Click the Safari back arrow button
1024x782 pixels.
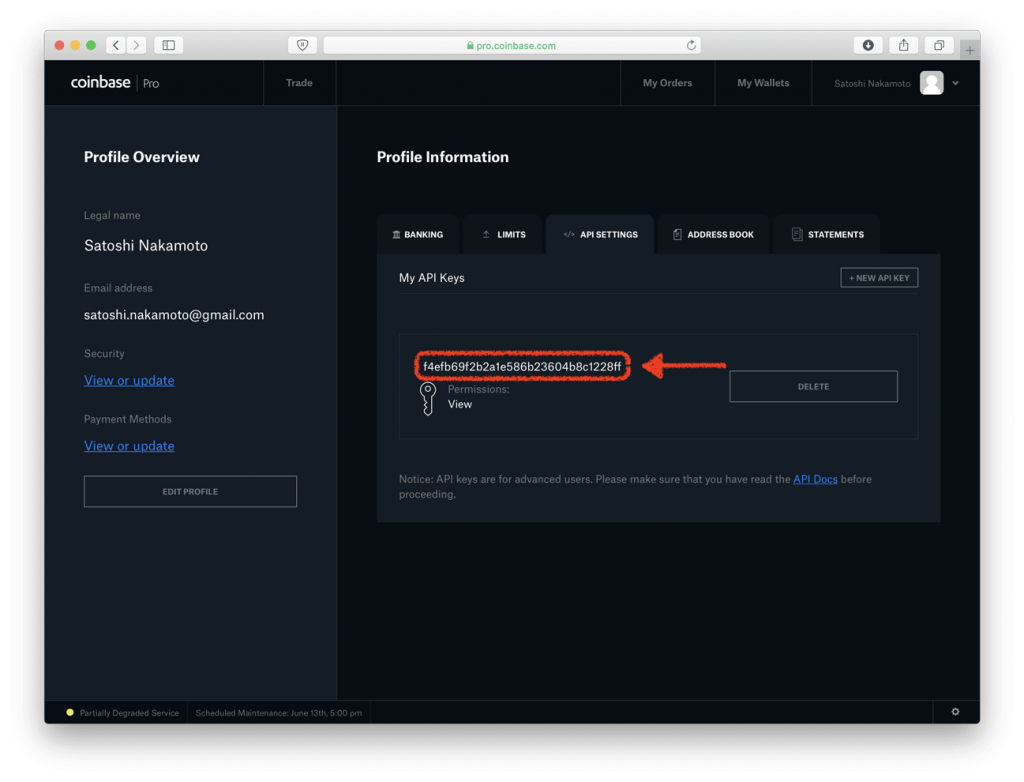pyautogui.click(x=116, y=45)
